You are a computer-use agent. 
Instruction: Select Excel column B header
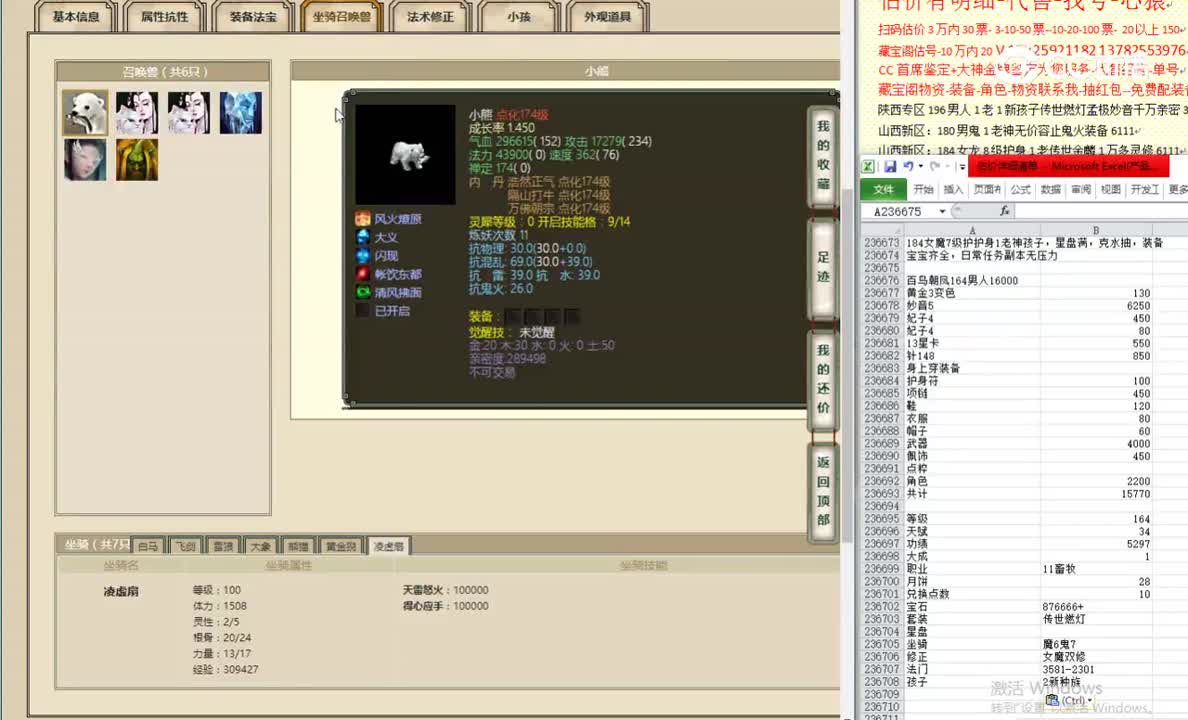coord(1096,230)
